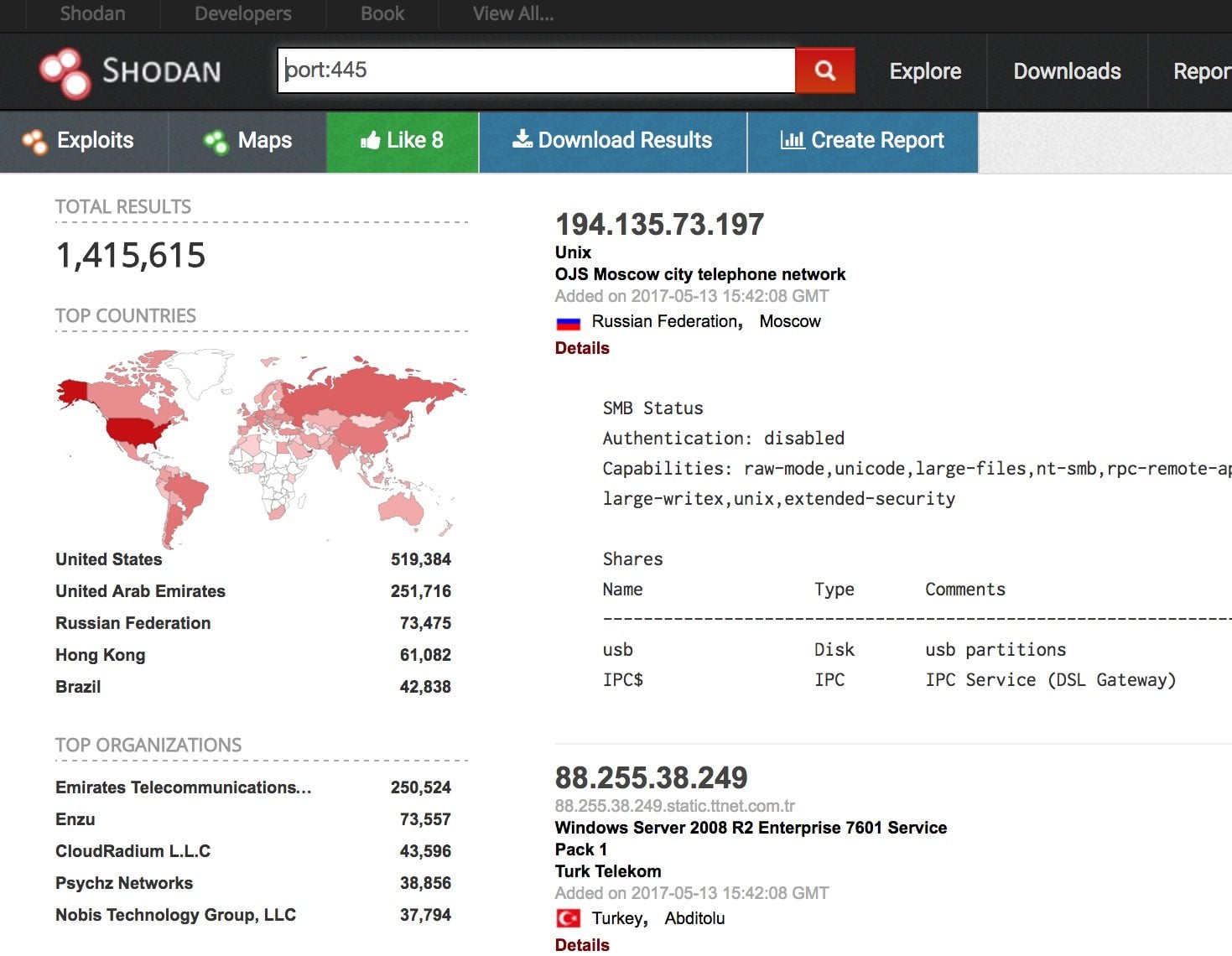This screenshot has width=1232, height=956.
Task: Open Shodan Maps
Action: tap(248, 141)
